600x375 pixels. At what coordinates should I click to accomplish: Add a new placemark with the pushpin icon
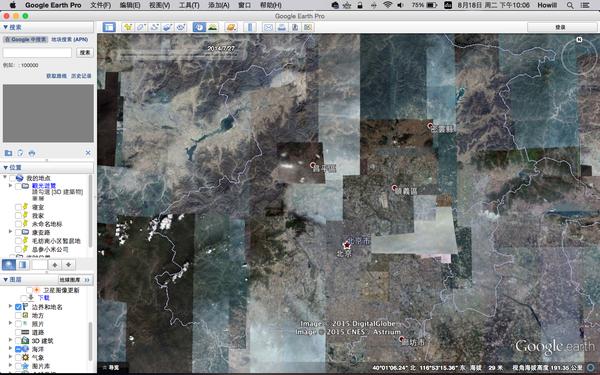[127, 27]
